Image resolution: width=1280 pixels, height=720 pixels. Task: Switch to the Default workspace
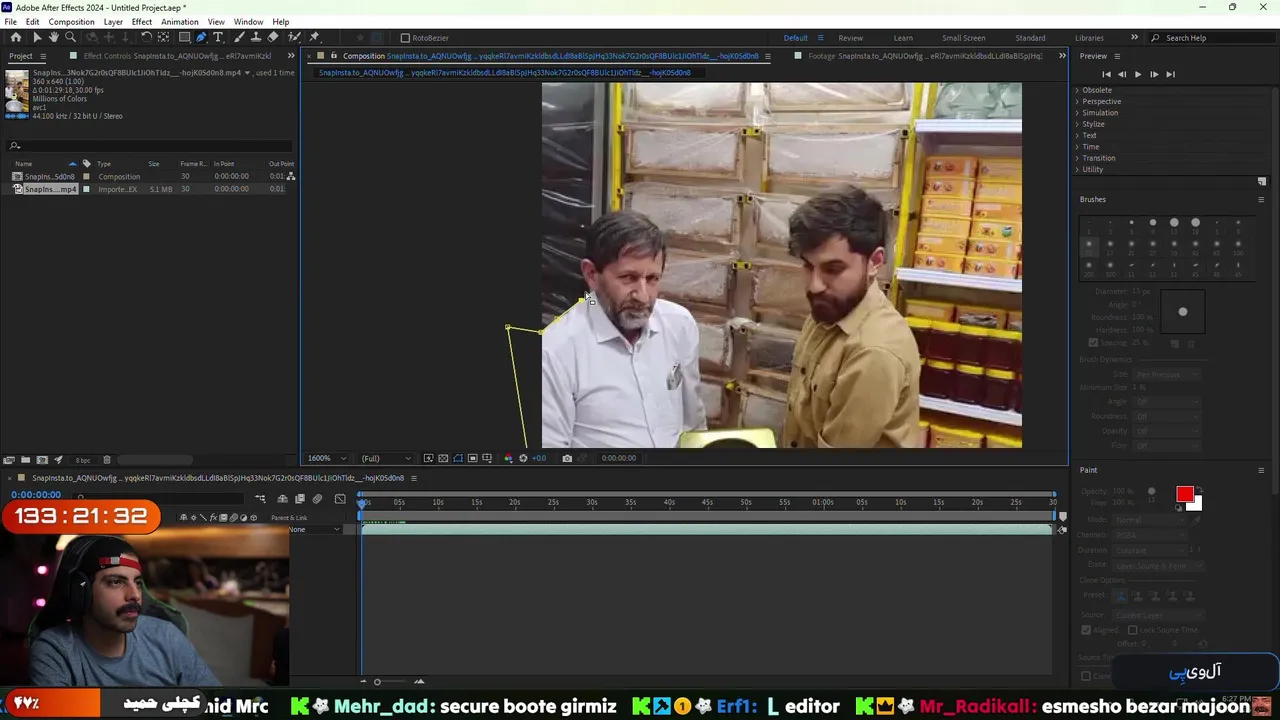796,38
